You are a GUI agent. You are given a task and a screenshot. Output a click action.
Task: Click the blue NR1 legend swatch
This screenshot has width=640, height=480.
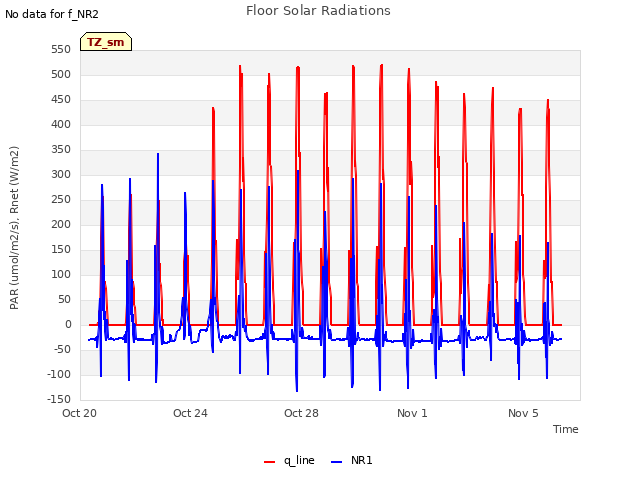336,462
